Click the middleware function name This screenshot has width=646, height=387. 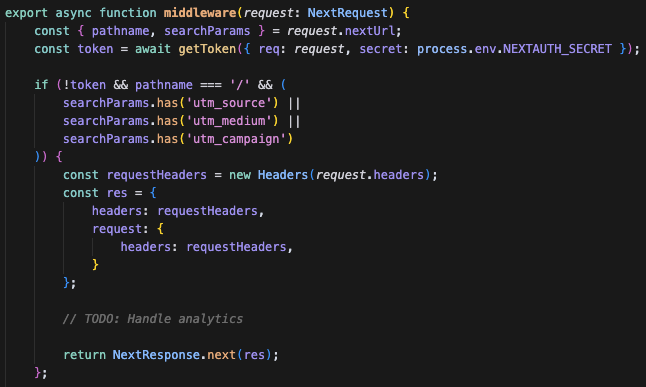click(200, 13)
